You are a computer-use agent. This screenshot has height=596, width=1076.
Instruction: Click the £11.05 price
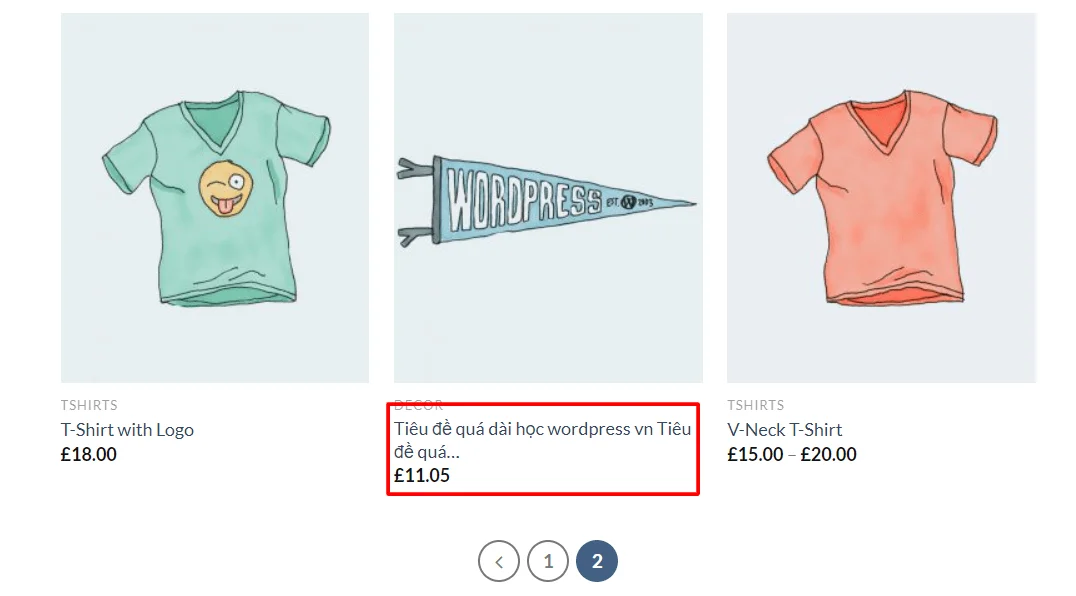[422, 476]
